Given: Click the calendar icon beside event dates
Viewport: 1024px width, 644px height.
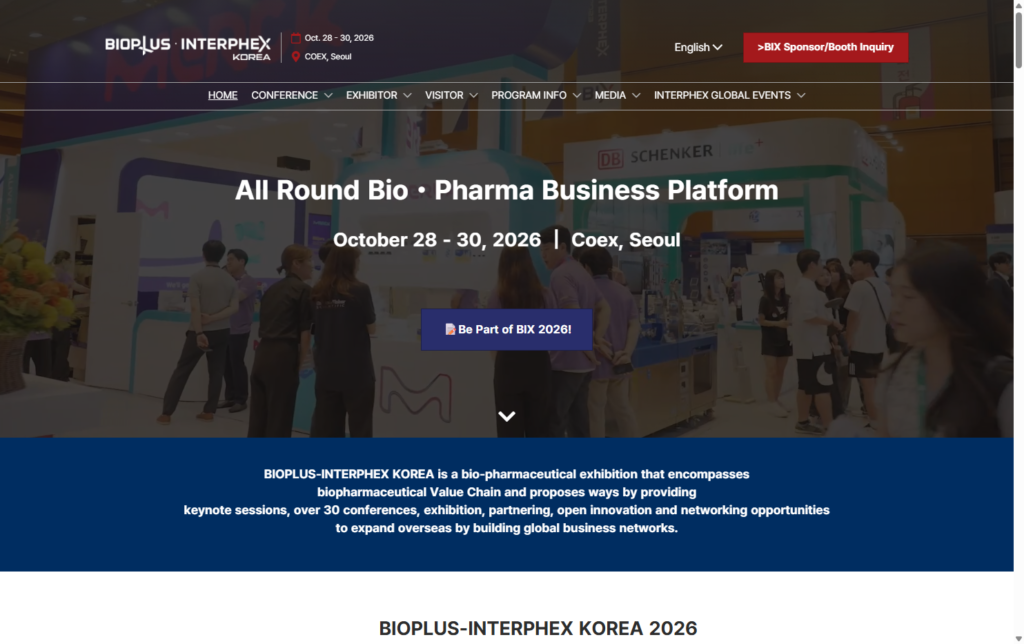Looking at the screenshot, I should 296,38.
